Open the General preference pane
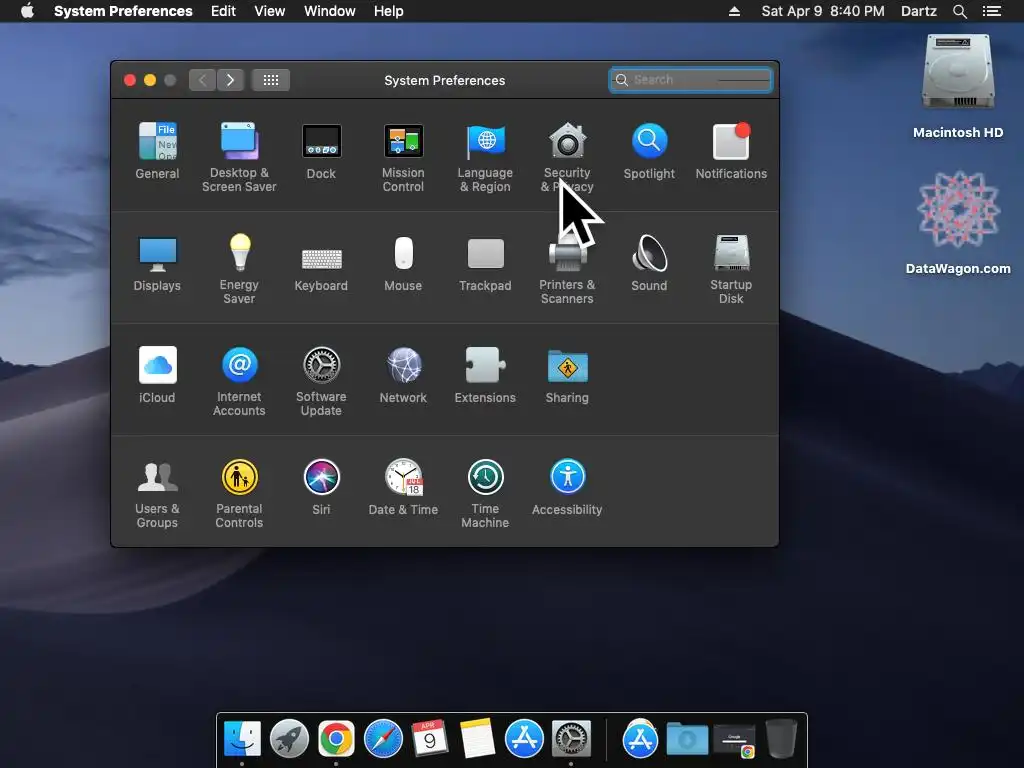Screen dimensions: 1024x768 pos(157,151)
